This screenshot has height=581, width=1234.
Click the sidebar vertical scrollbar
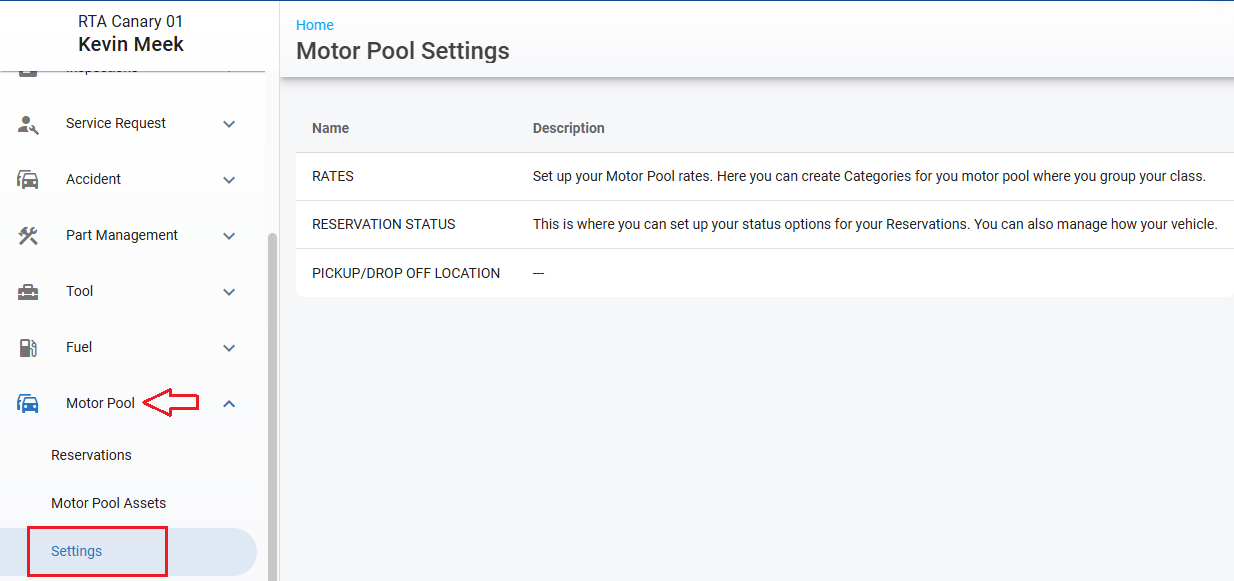(x=272, y=400)
